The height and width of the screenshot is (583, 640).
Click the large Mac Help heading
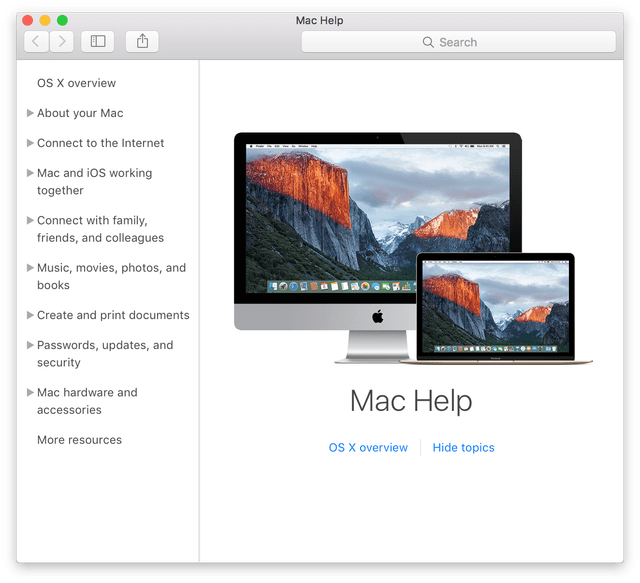(411, 401)
